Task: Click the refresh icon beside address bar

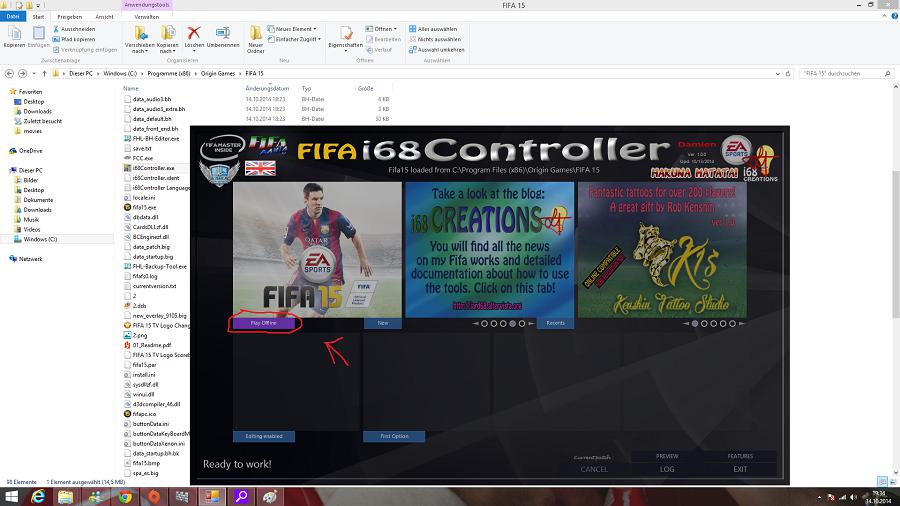Action: (x=788, y=73)
